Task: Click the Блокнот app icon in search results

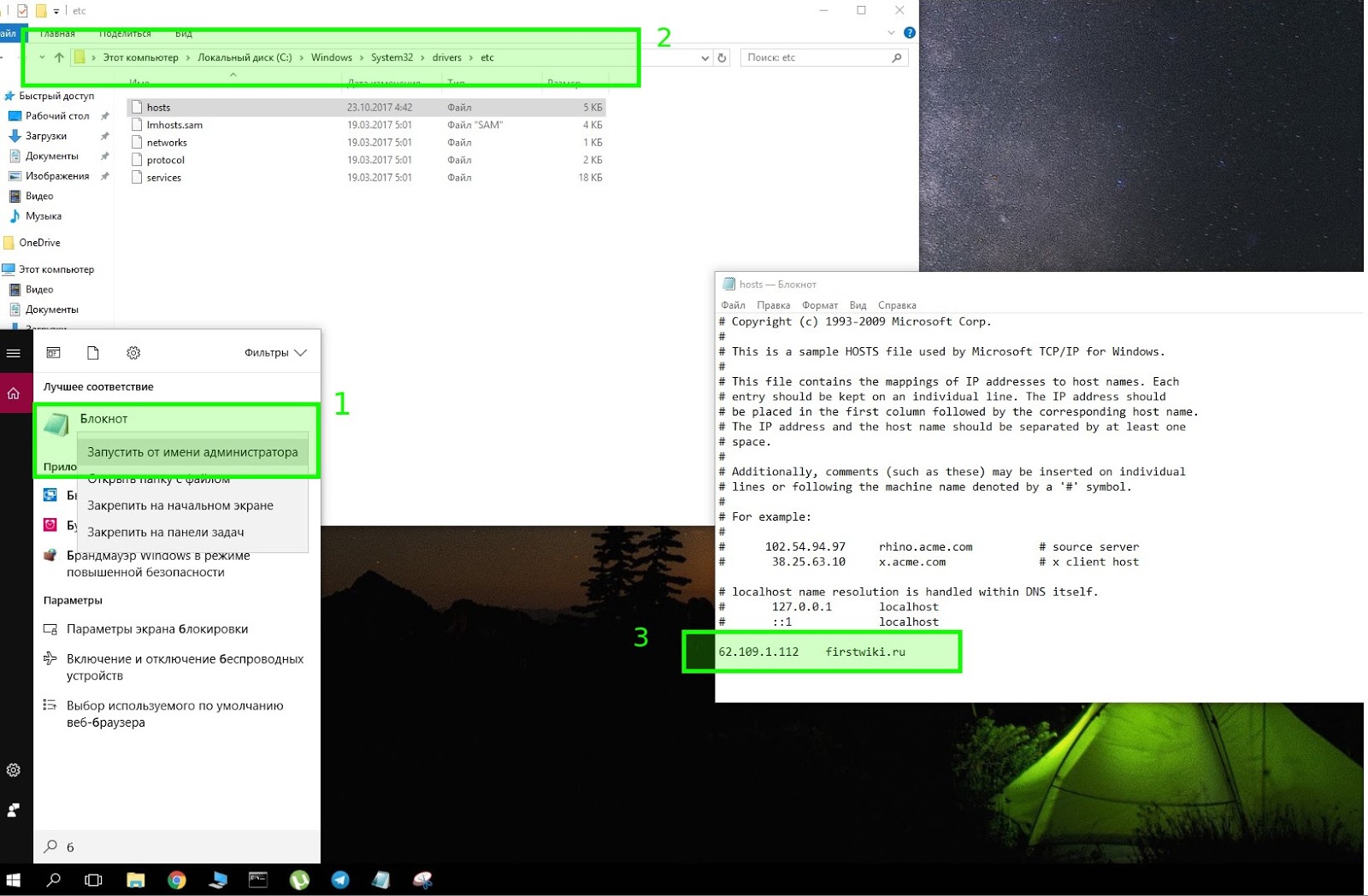Action: click(x=56, y=423)
